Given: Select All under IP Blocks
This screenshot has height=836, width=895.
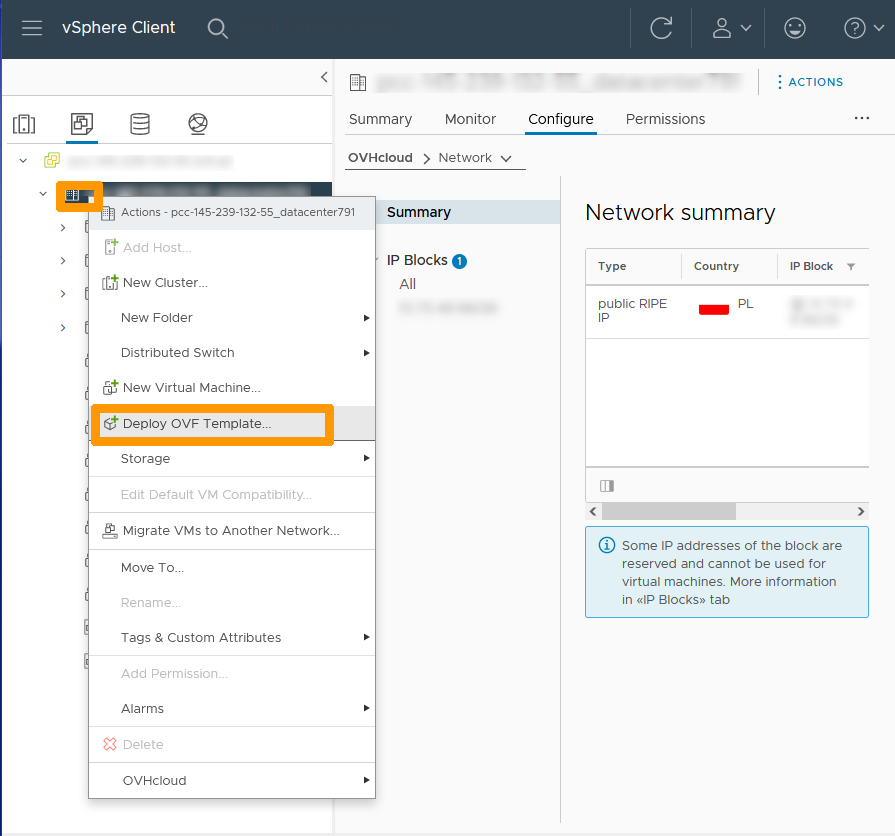Looking at the screenshot, I should click(x=408, y=284).
